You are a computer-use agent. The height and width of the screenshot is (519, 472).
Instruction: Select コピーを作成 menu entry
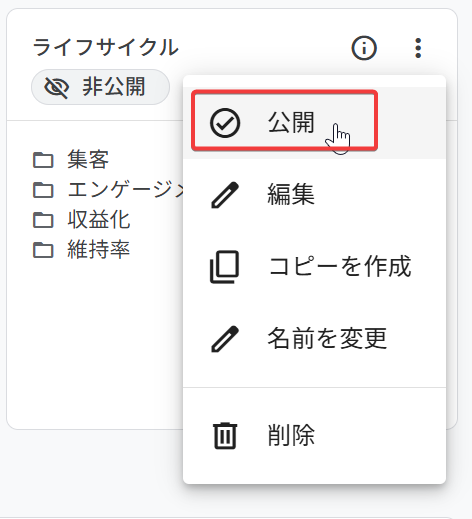coord(314,267)
